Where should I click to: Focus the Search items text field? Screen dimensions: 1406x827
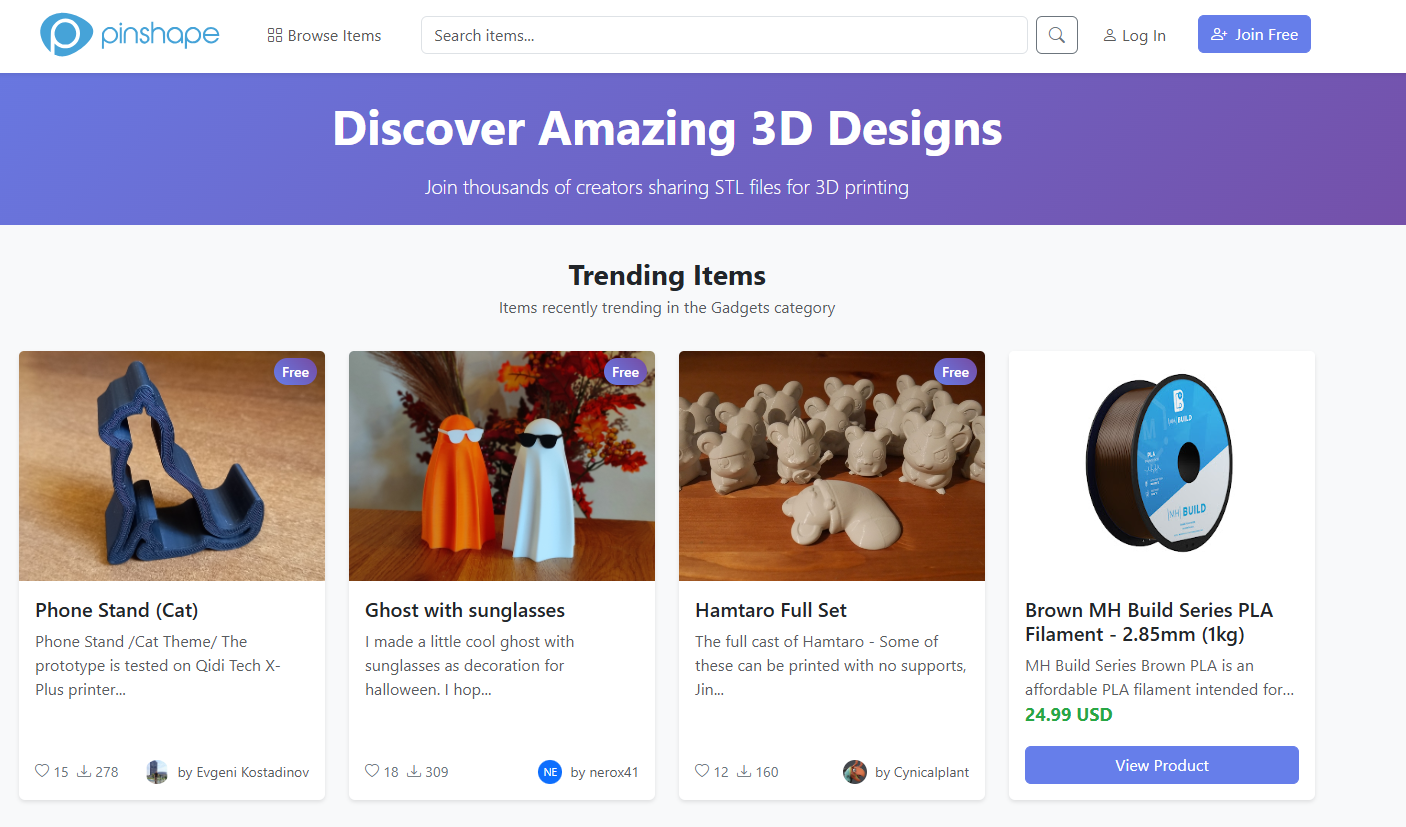tap(724, 35)
